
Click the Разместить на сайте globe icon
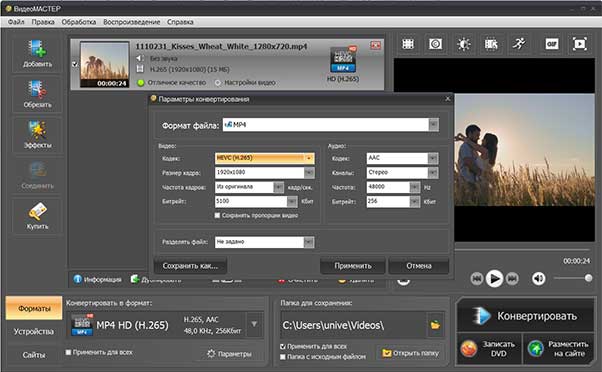536,349
